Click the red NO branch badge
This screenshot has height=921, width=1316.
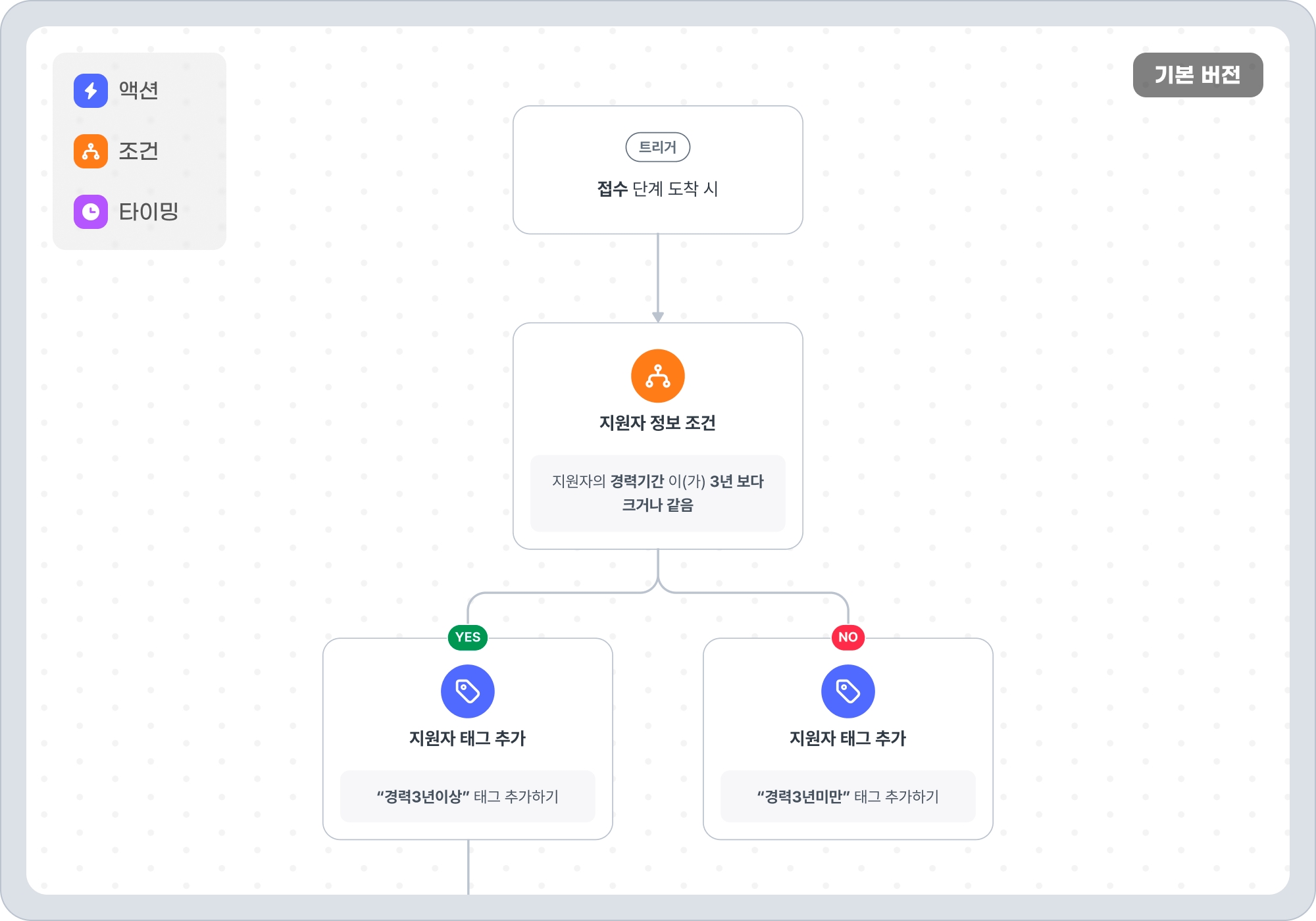[848, 637]
